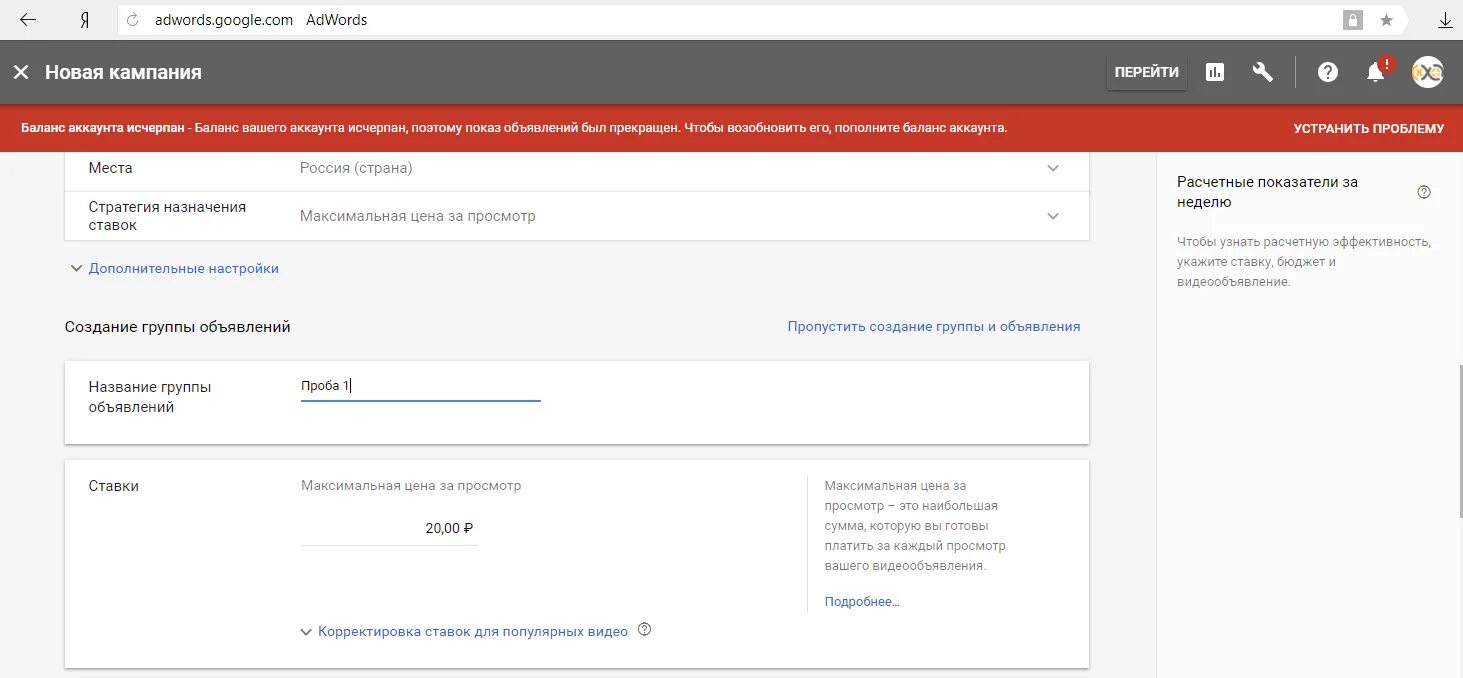Screen dimensions: 1463x678
Task: Click the browser address bar URL
Action: tap(224, 20)
